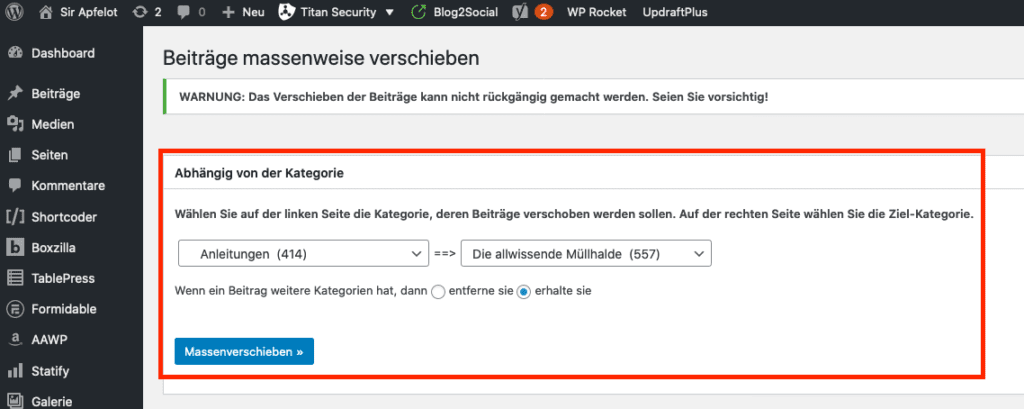
Task: Click the Galerie image icon
Action: tap(15, 402)
